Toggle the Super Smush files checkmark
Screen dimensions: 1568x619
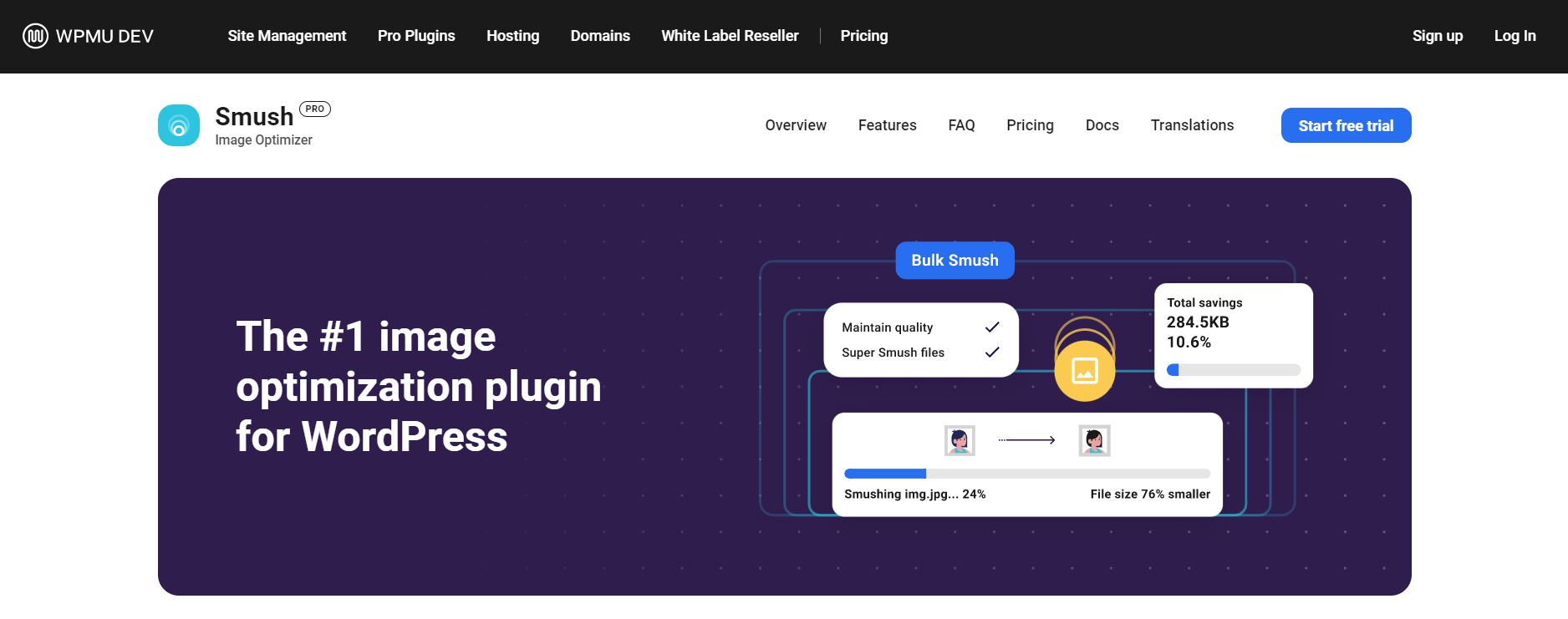click(992, 352)
